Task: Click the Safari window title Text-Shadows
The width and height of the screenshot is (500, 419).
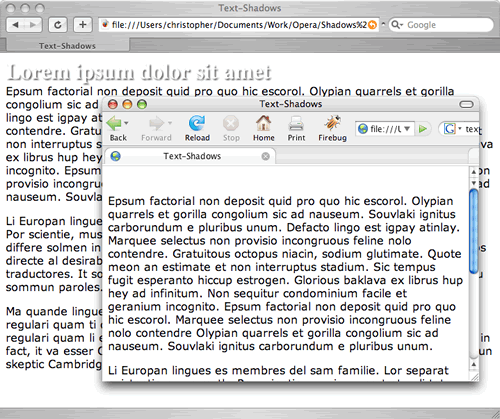Action: (x=250, y=8)
